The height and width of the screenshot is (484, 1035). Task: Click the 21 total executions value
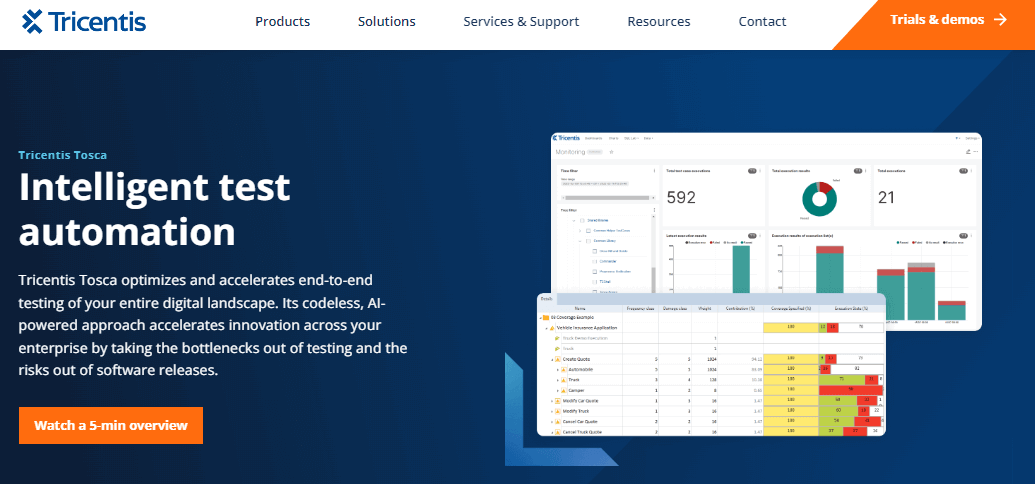886,197
